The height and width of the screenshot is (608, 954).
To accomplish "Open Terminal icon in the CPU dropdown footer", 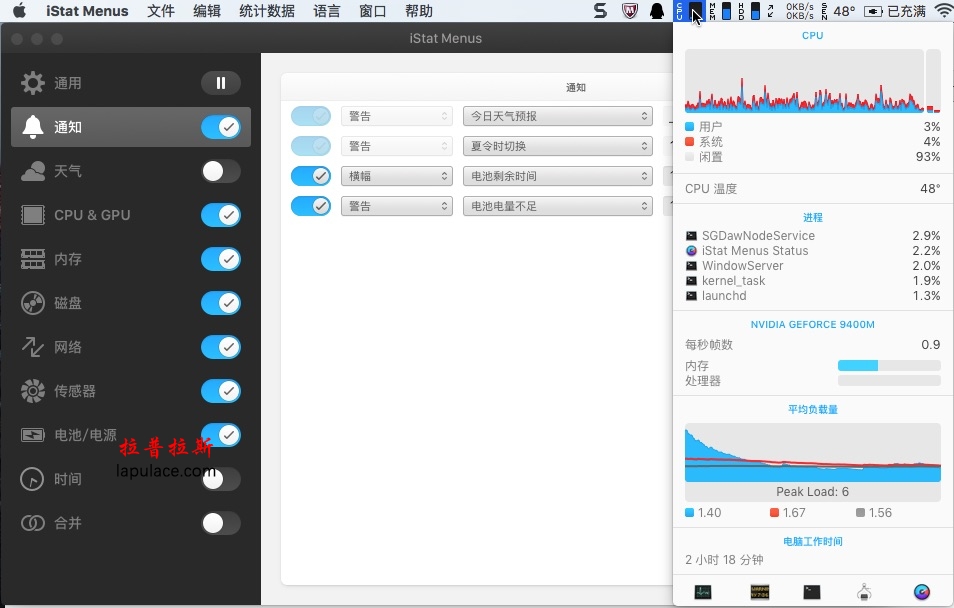I will 812,592.
